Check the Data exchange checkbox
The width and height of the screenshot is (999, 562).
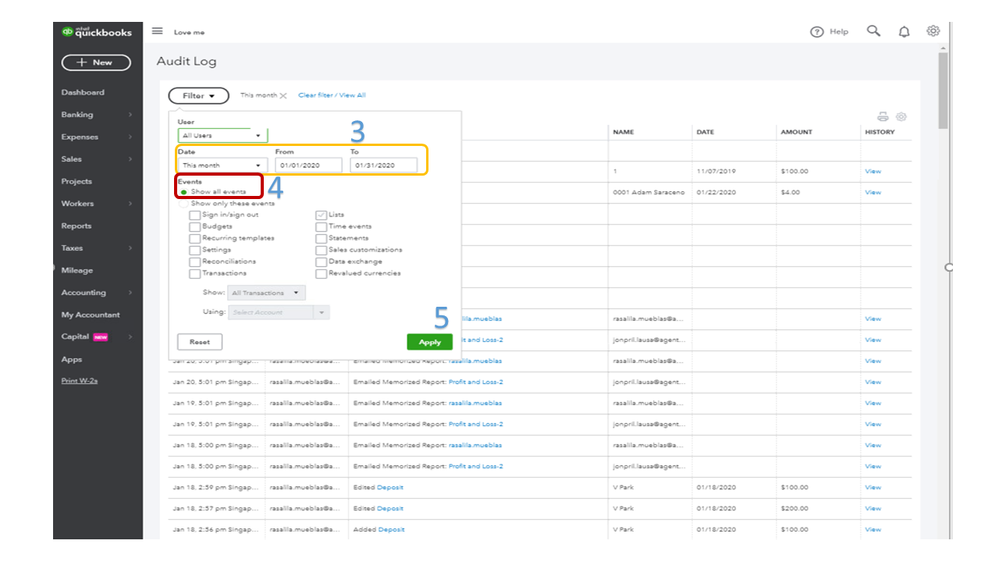(321, 262)
